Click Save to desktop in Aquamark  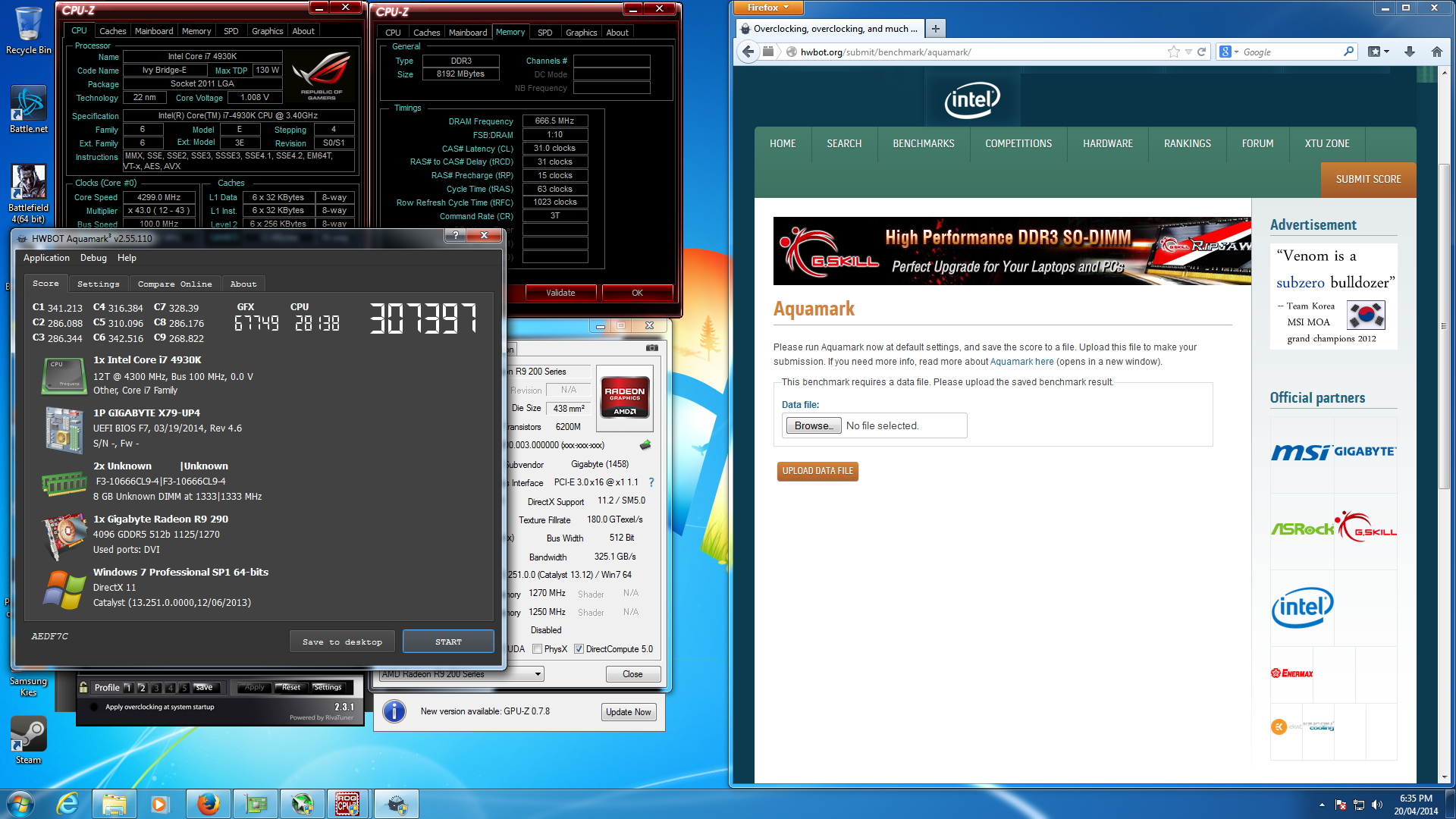[342, 642]
